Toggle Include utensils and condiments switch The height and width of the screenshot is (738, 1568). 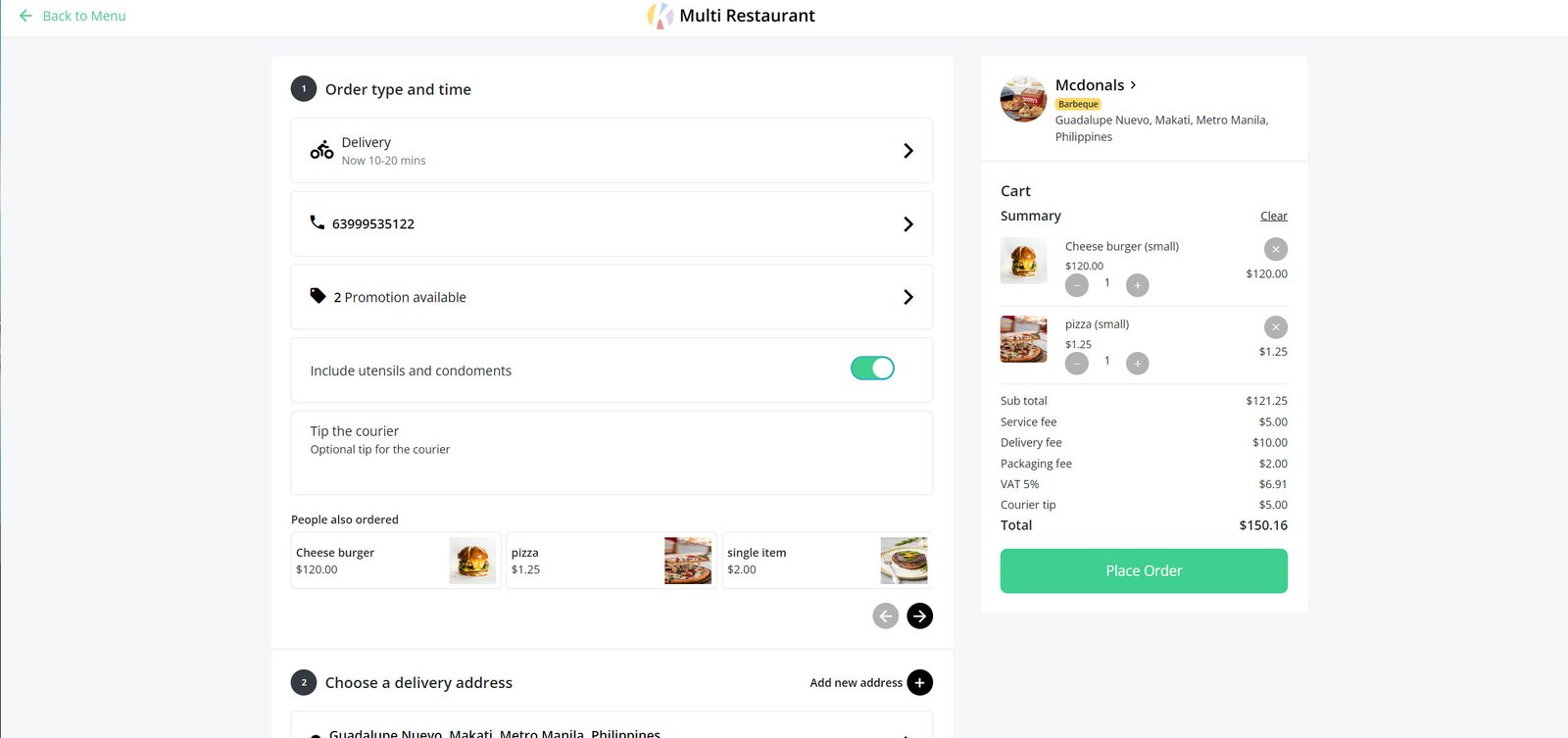[872, 369]
